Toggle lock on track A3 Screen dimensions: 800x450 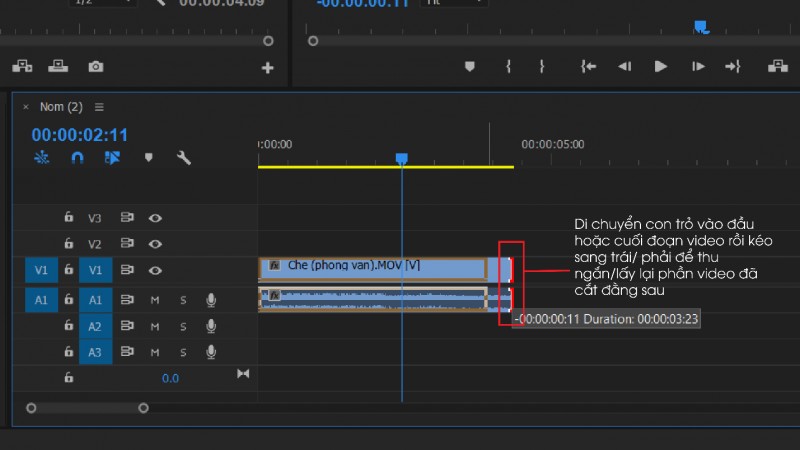69,352
